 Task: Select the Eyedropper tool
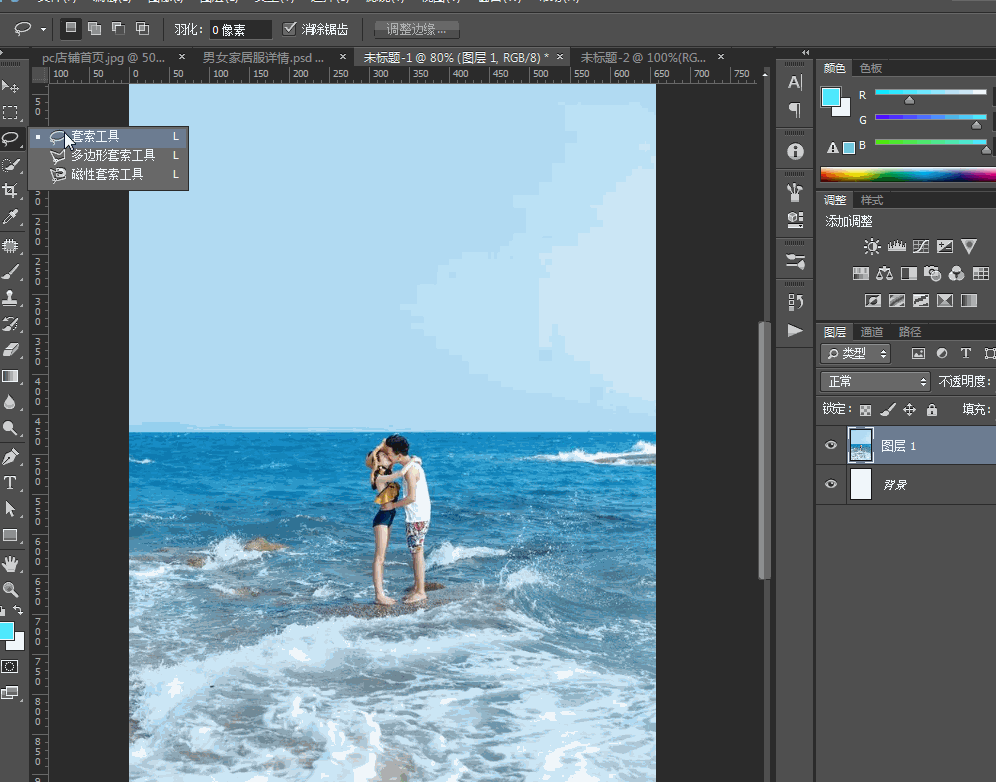(x=10, y=217)
